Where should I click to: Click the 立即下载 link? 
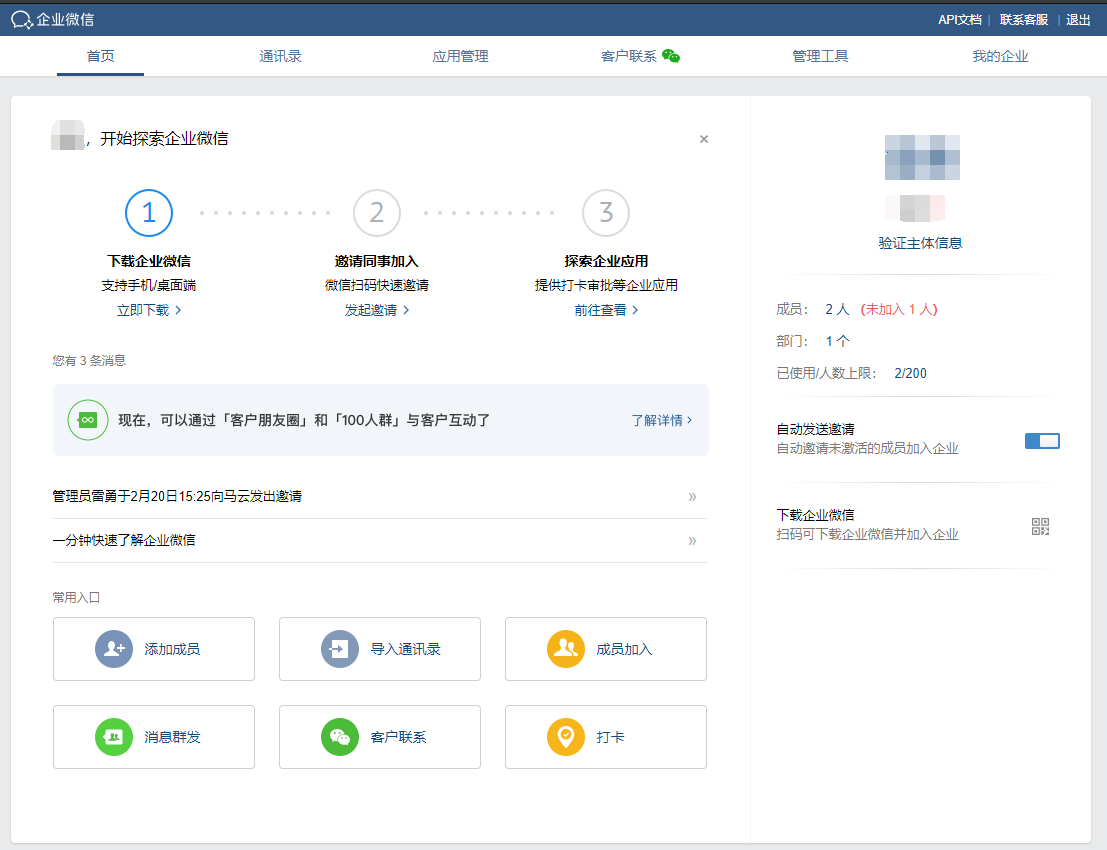pyautogui.click(x=149, y=310)
